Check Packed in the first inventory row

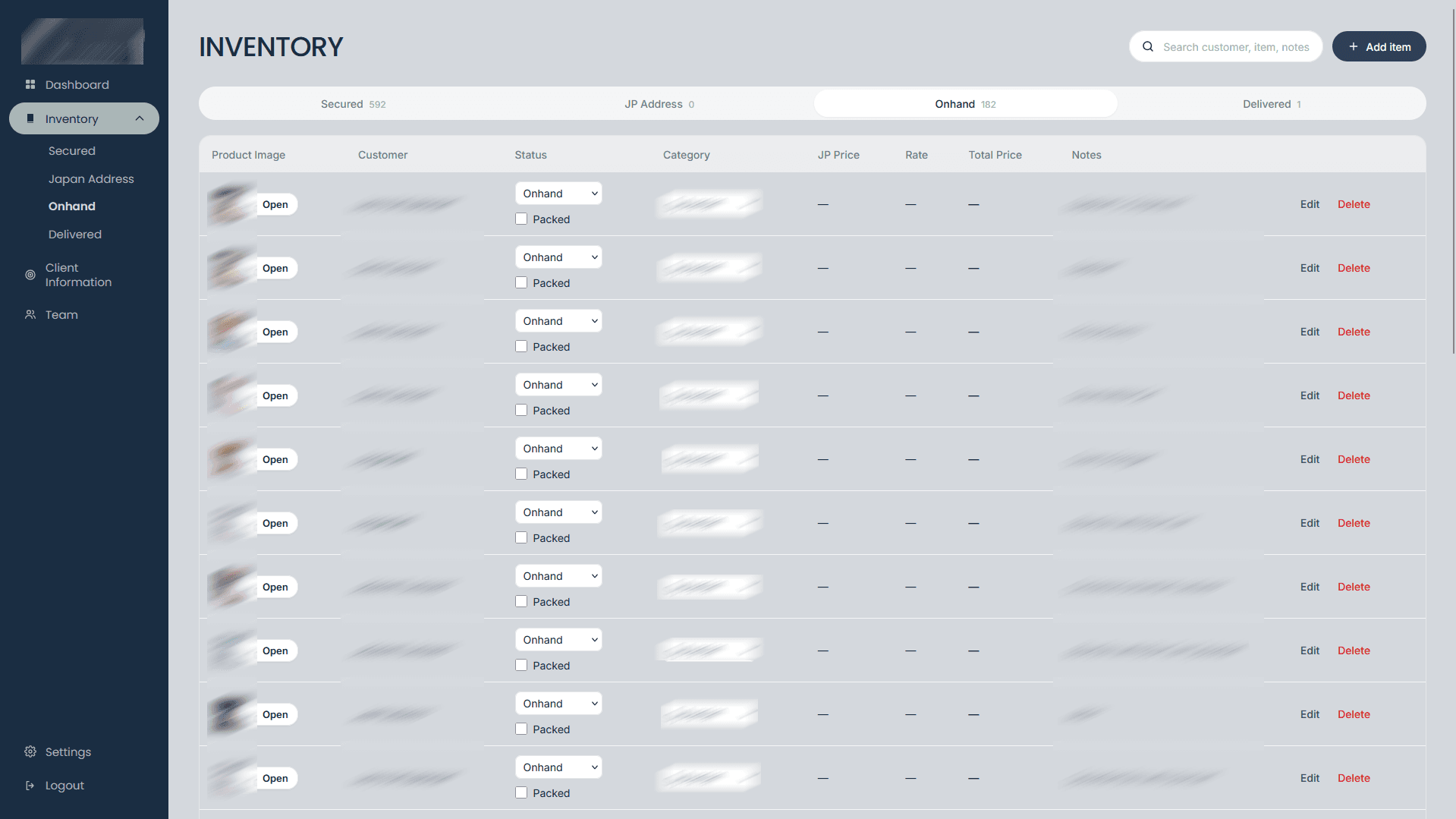tap(521, 219)
